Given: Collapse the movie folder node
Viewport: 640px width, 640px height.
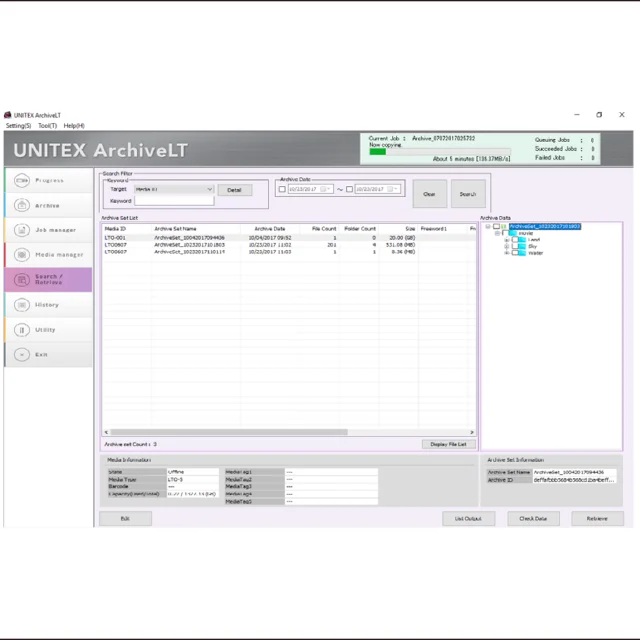Looking at the screenshot, I should [x=498, y=233].
